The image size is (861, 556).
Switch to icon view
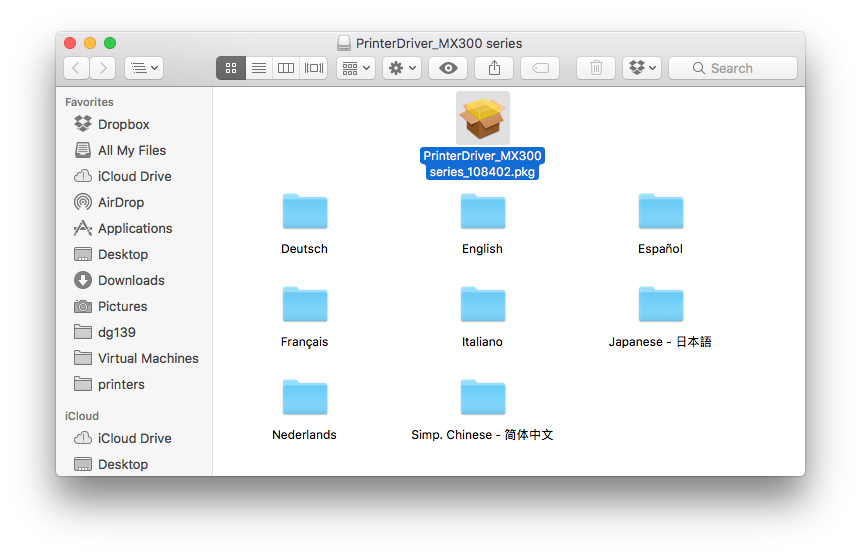(231, 68)
